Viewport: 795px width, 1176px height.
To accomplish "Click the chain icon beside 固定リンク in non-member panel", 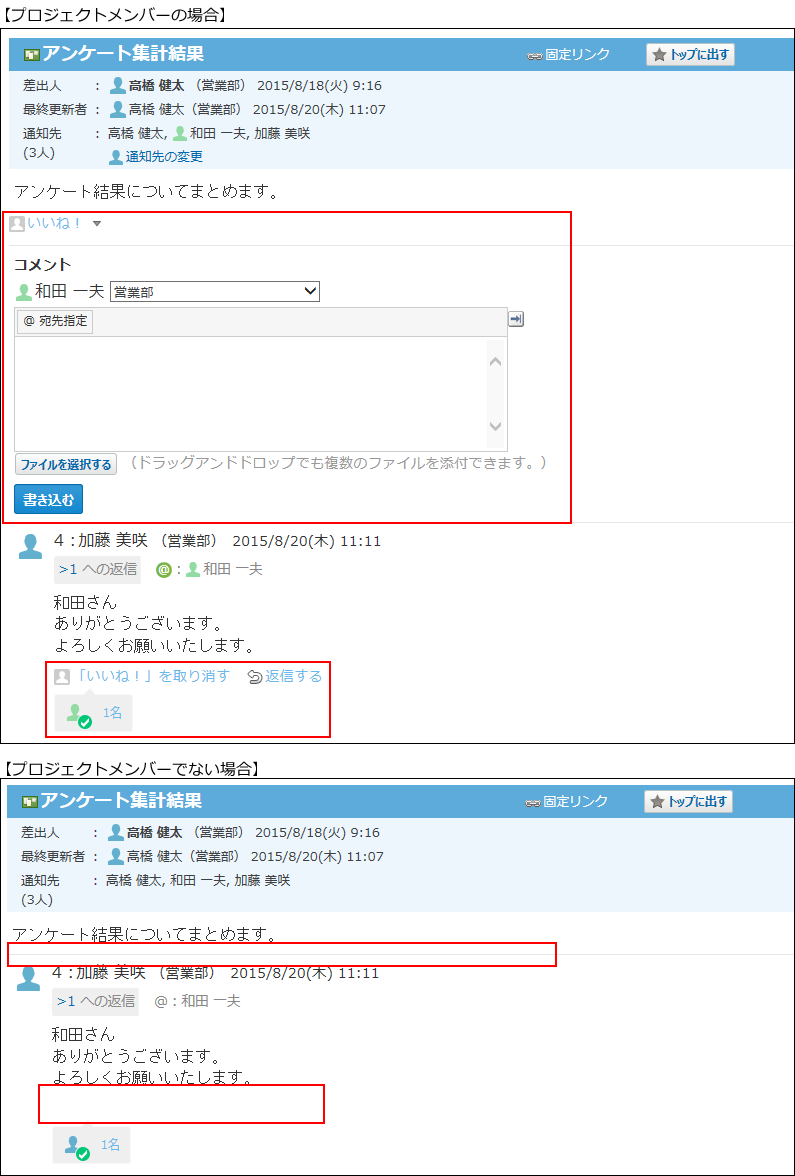I will click(x=533, y=802).
